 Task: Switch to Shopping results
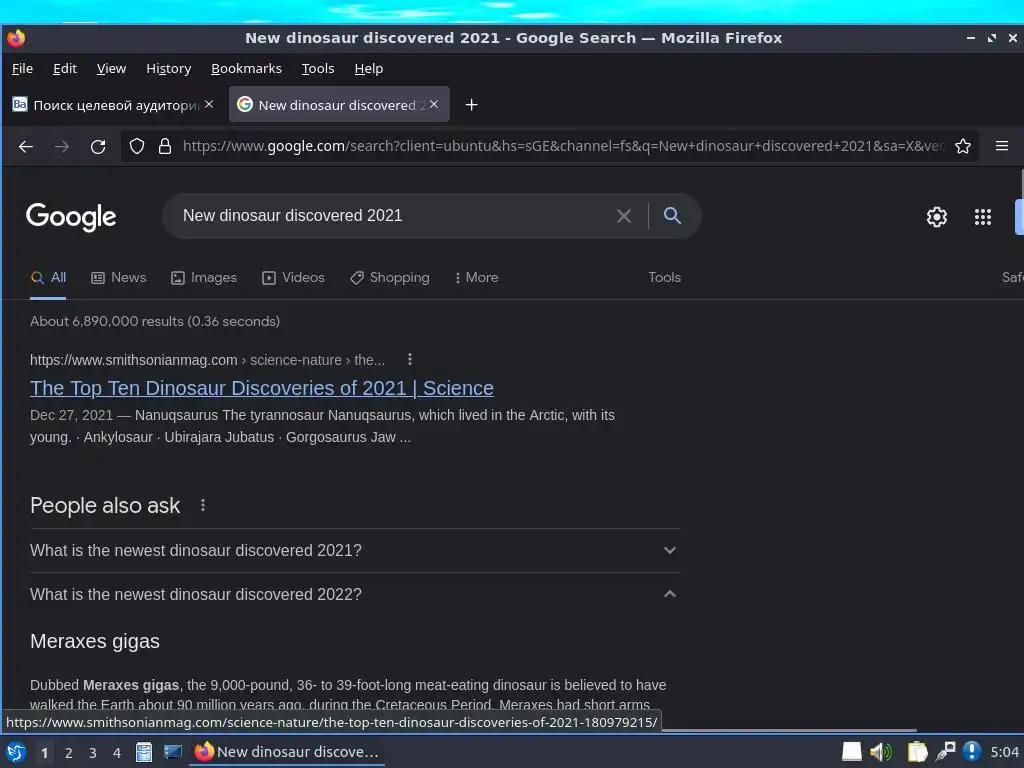390,278
